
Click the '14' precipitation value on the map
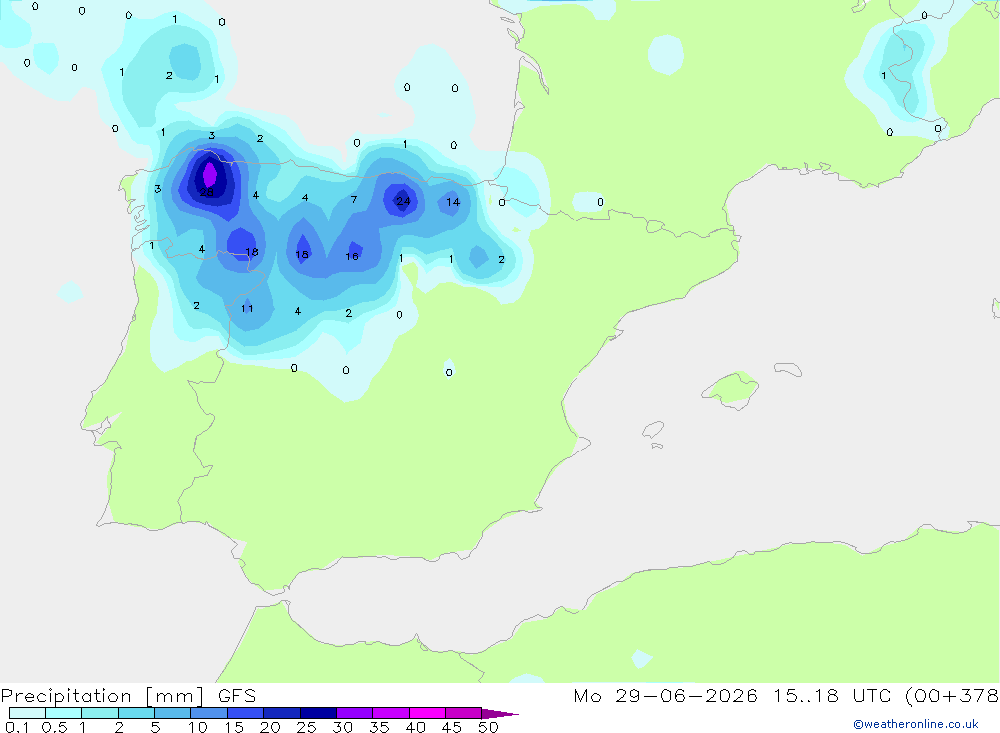(x=453, y=202)
